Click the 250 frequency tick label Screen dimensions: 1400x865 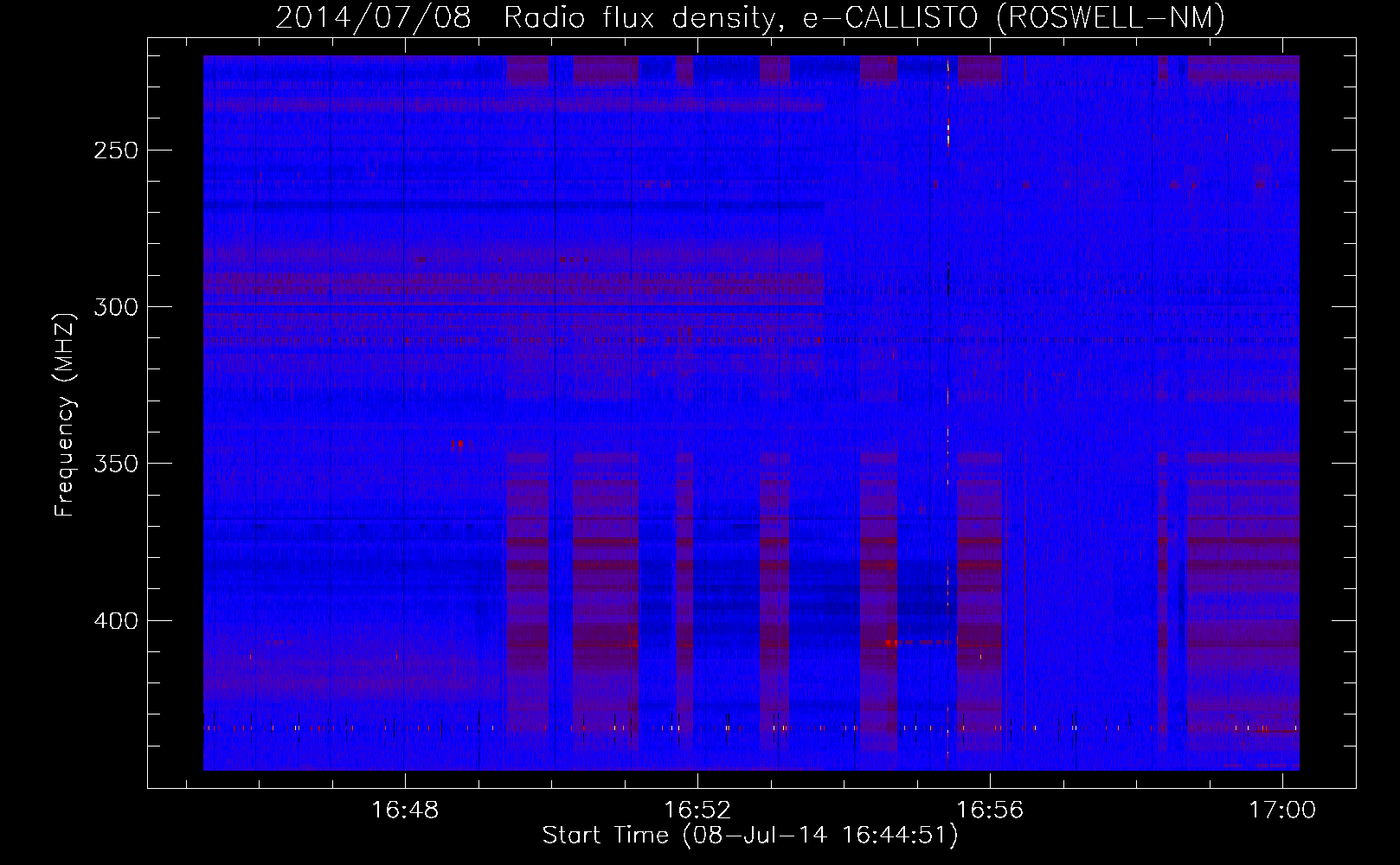click(x=115, y=151)
